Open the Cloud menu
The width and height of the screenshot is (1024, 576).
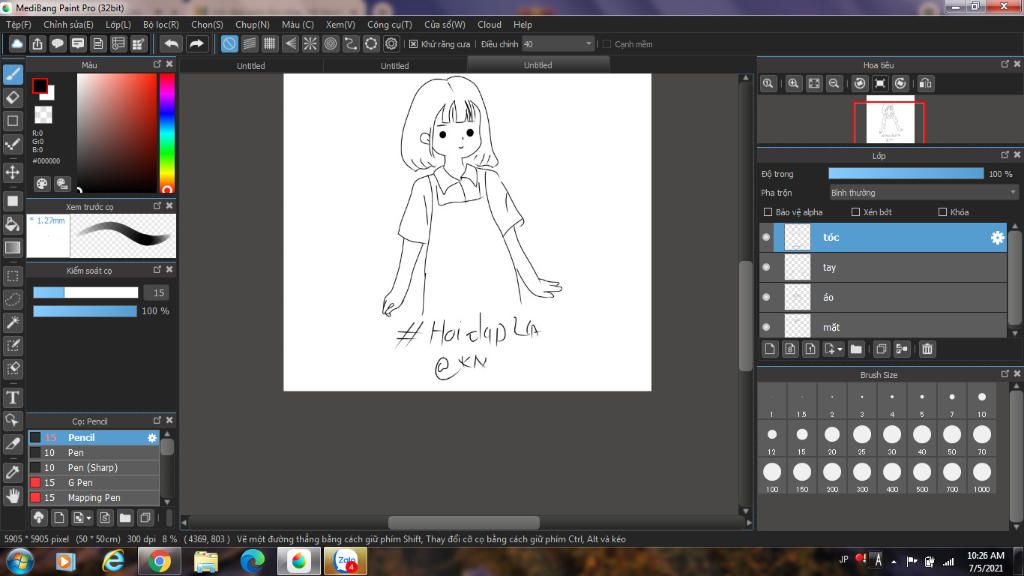(x=489, y=24)
